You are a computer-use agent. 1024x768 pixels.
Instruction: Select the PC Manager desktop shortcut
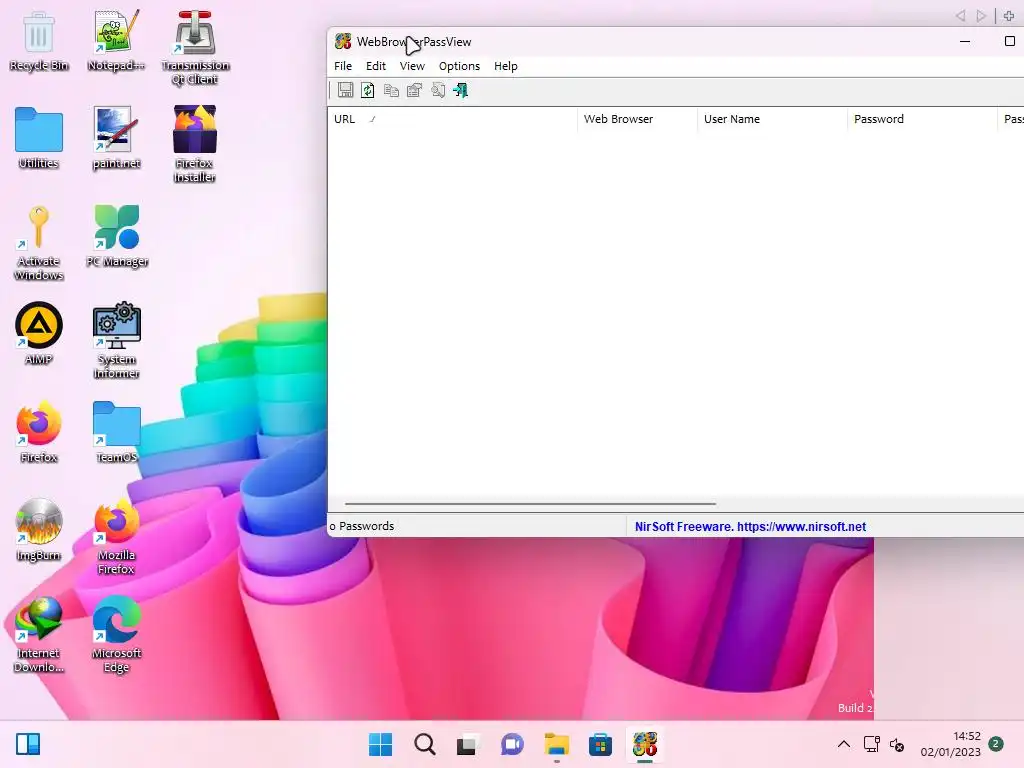[x=116, y=236]
